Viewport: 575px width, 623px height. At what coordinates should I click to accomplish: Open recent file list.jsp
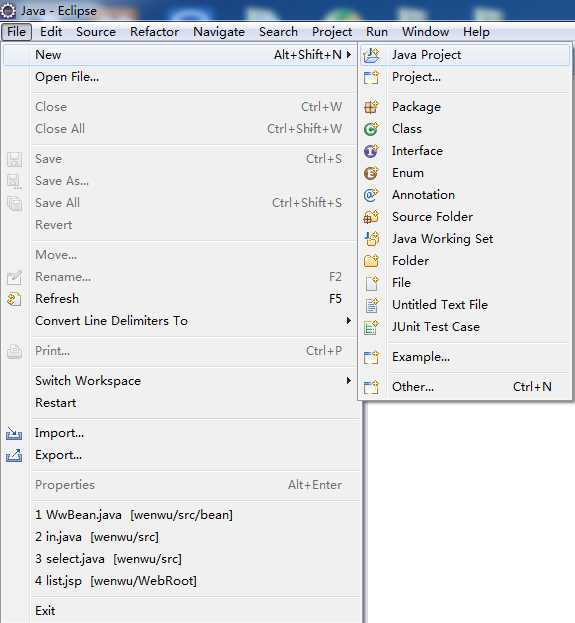point(116,581)
